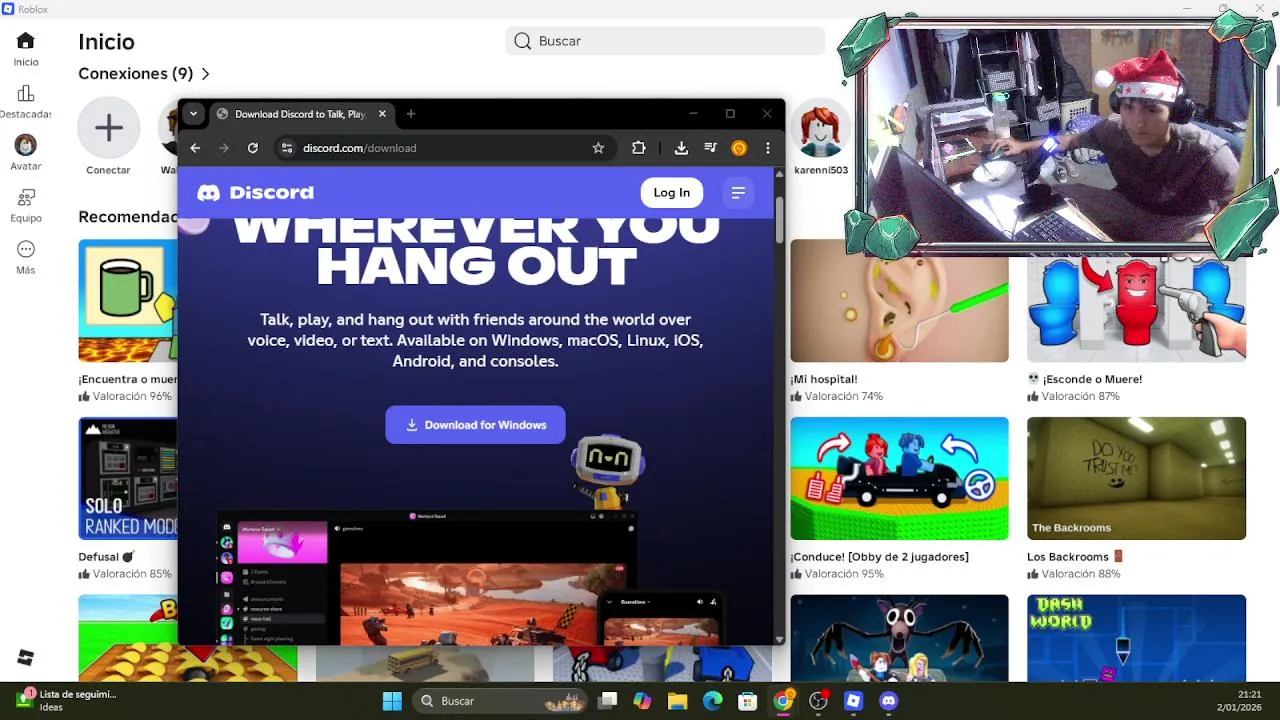Screen dimensions: 1280x720
Task: Open a new Chrome tab with plus
Action: click(x=411, y=114)
